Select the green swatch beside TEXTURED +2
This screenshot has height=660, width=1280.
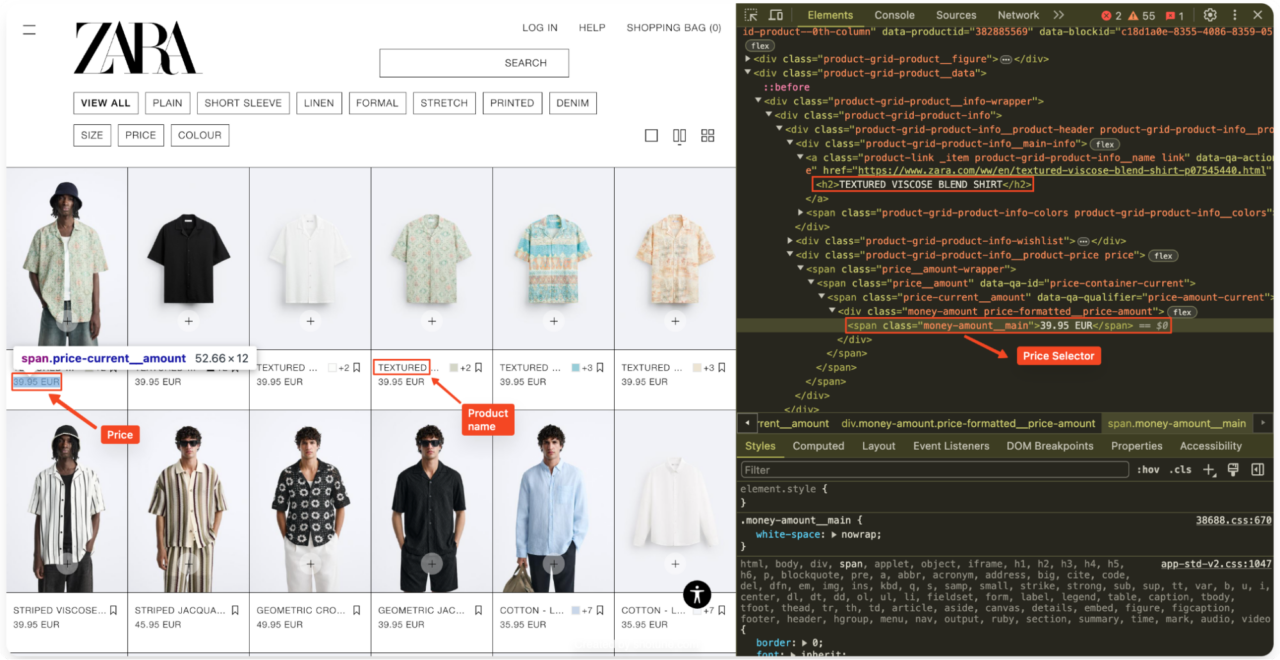pos(455,368)
